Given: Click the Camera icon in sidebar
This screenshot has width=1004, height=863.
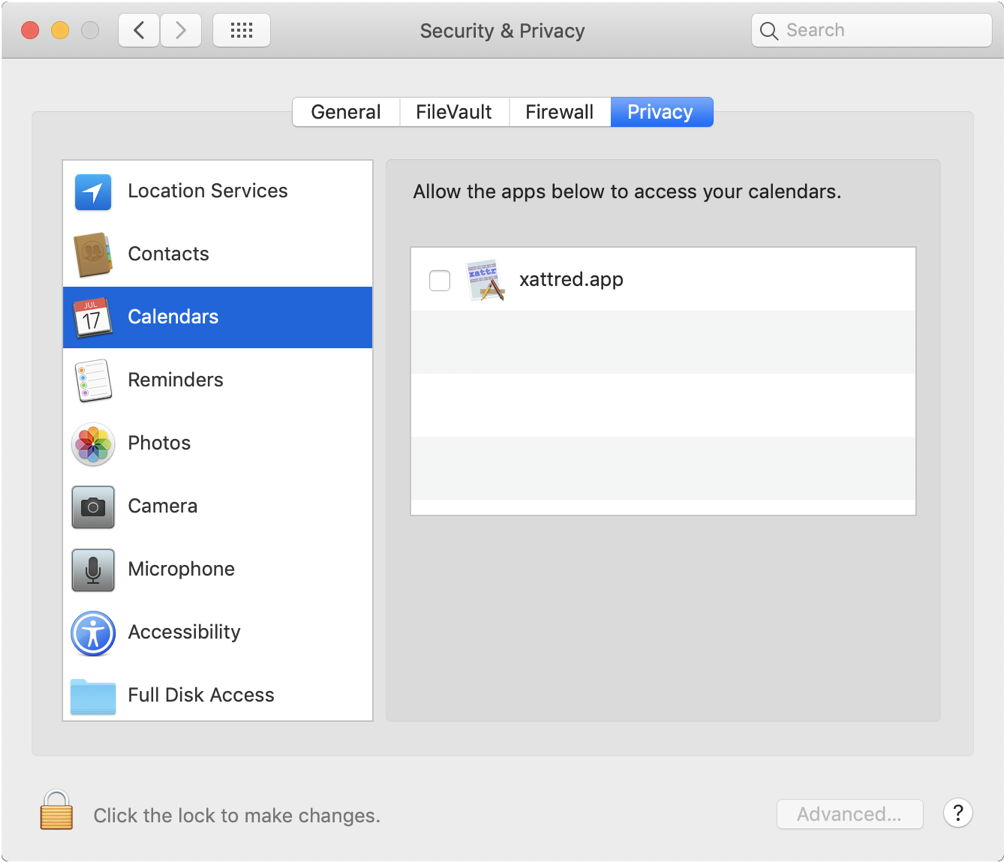Looking at the screenshot, I should click(93, 507).
